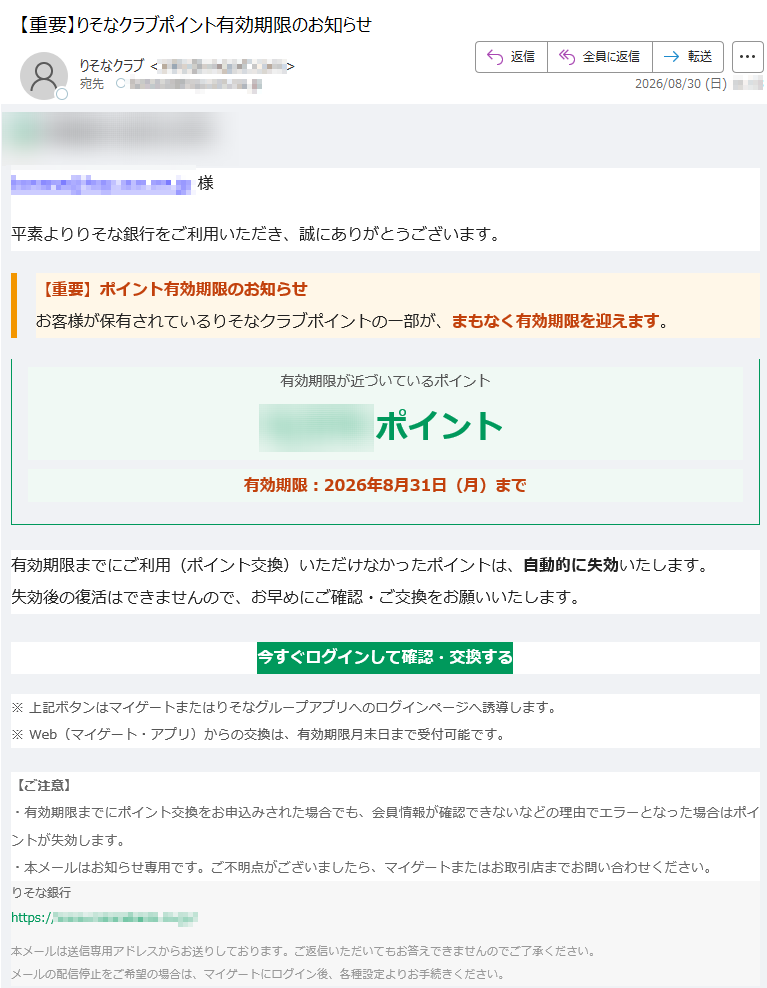Click the email subject line title
Screen dimensions: 767x988
(192, 25)
